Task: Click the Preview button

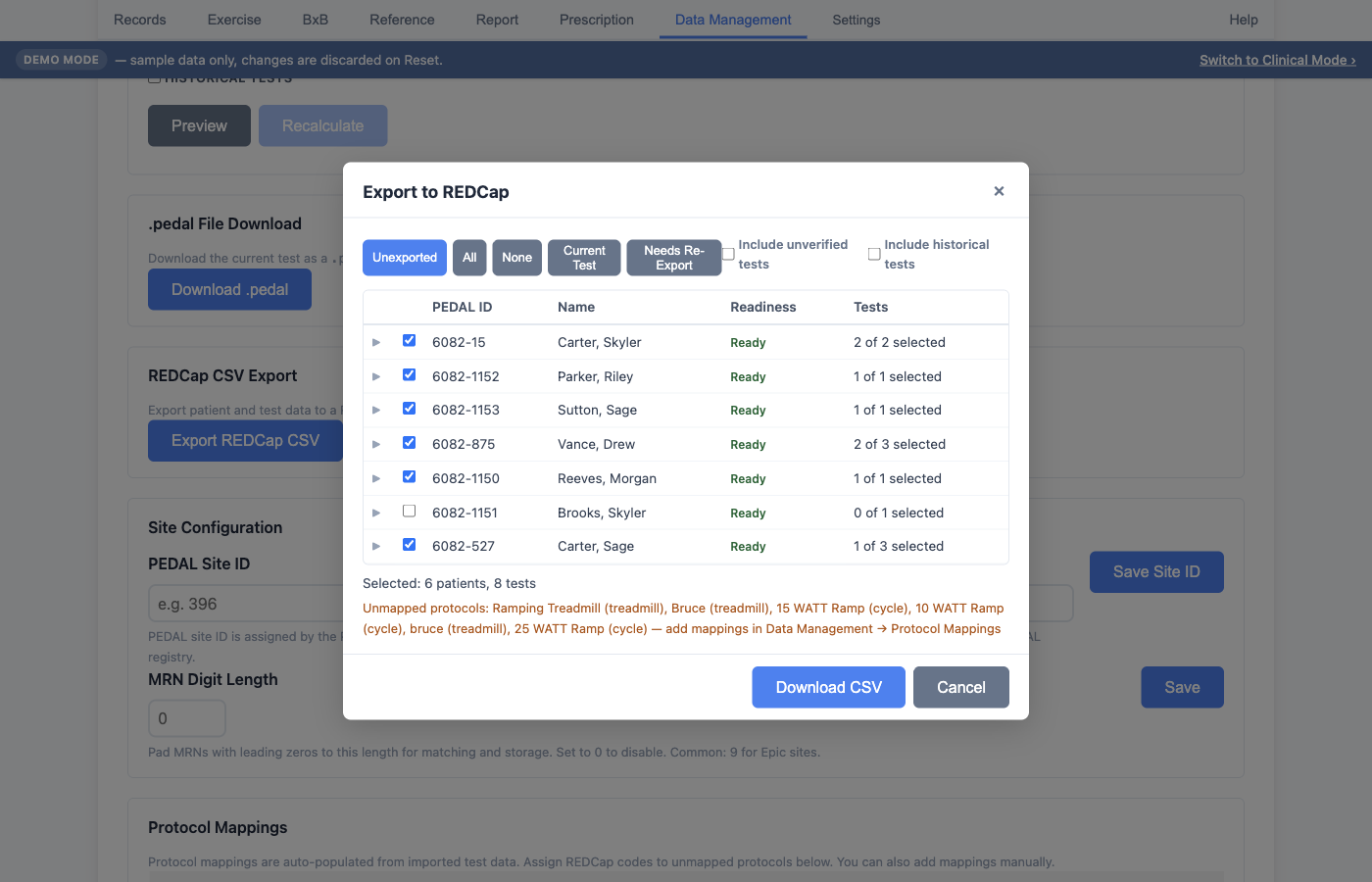Action: [x=199, y=125]
